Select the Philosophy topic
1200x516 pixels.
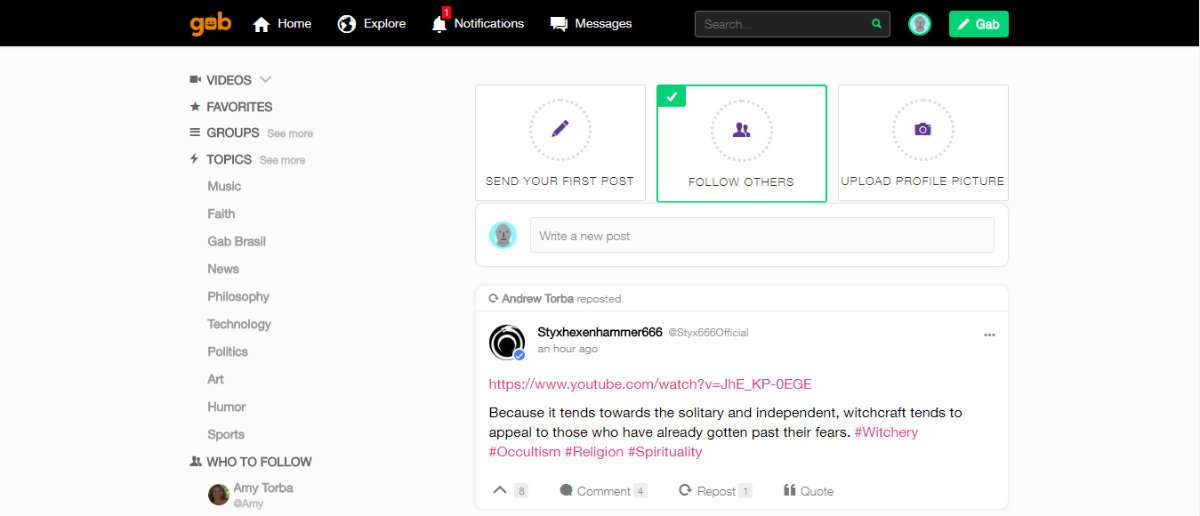[238, 296]
